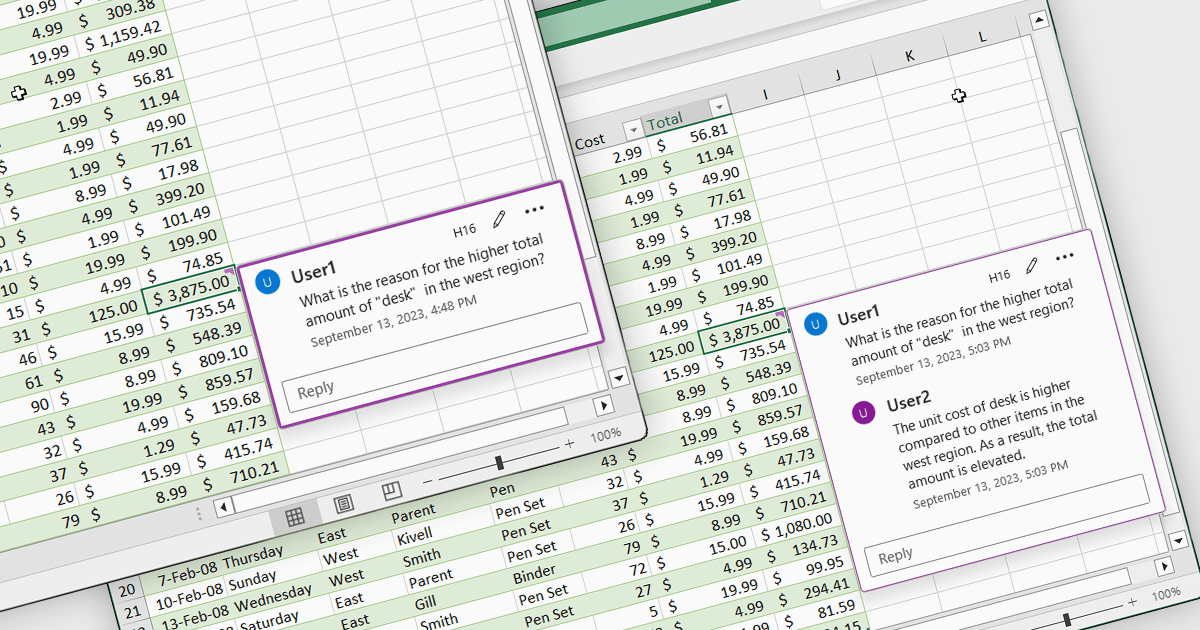Open more options on left comment card
The width and height of the screenshot is (1200, 630).
[534, 209]
